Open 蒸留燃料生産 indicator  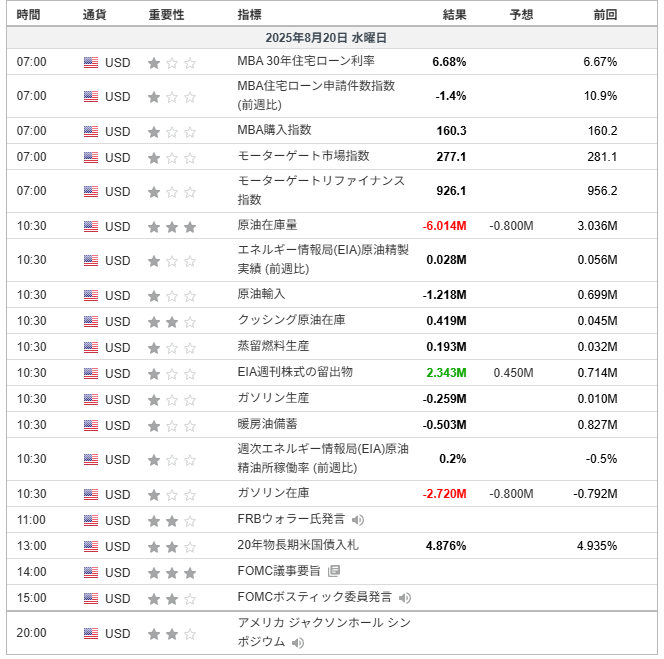pyautogui.click(x=273, y=346)
